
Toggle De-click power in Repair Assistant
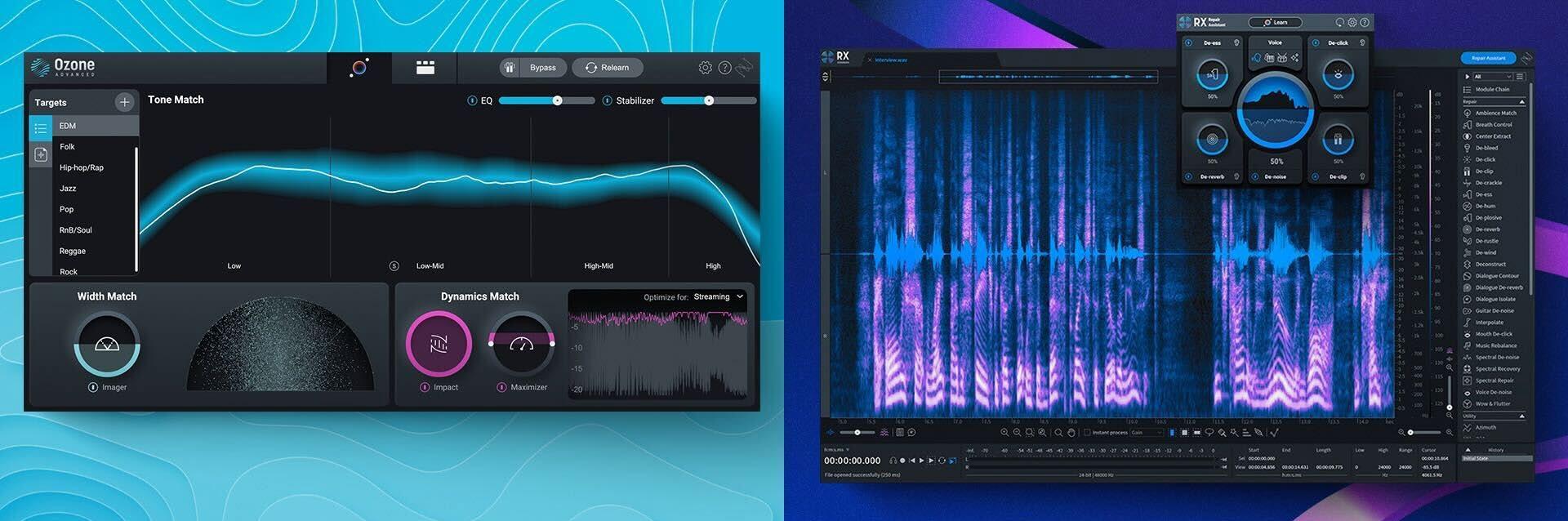point(1316,42)
